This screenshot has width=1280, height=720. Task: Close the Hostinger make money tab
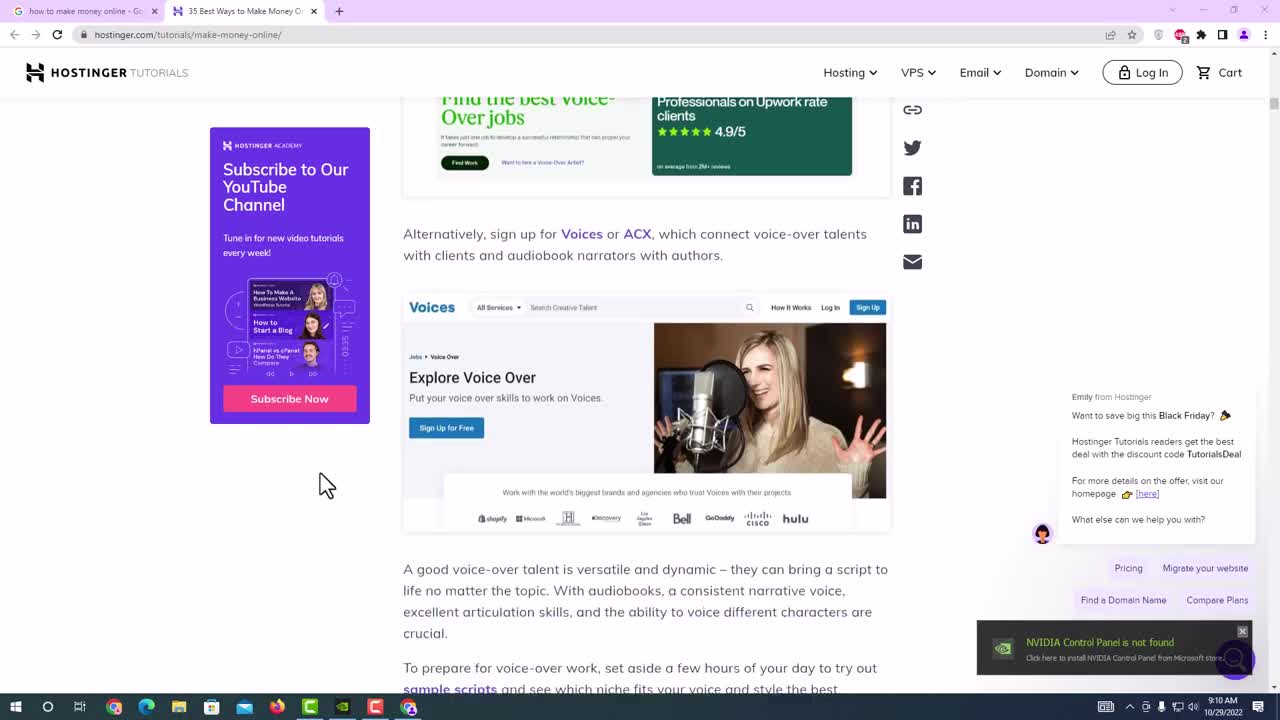pos(314,11)
